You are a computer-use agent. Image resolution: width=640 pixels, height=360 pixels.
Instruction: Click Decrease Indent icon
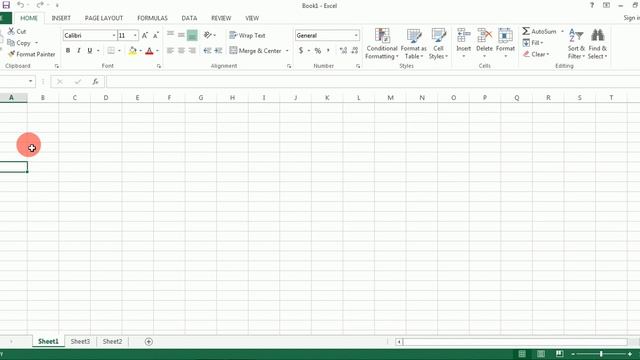207,51
